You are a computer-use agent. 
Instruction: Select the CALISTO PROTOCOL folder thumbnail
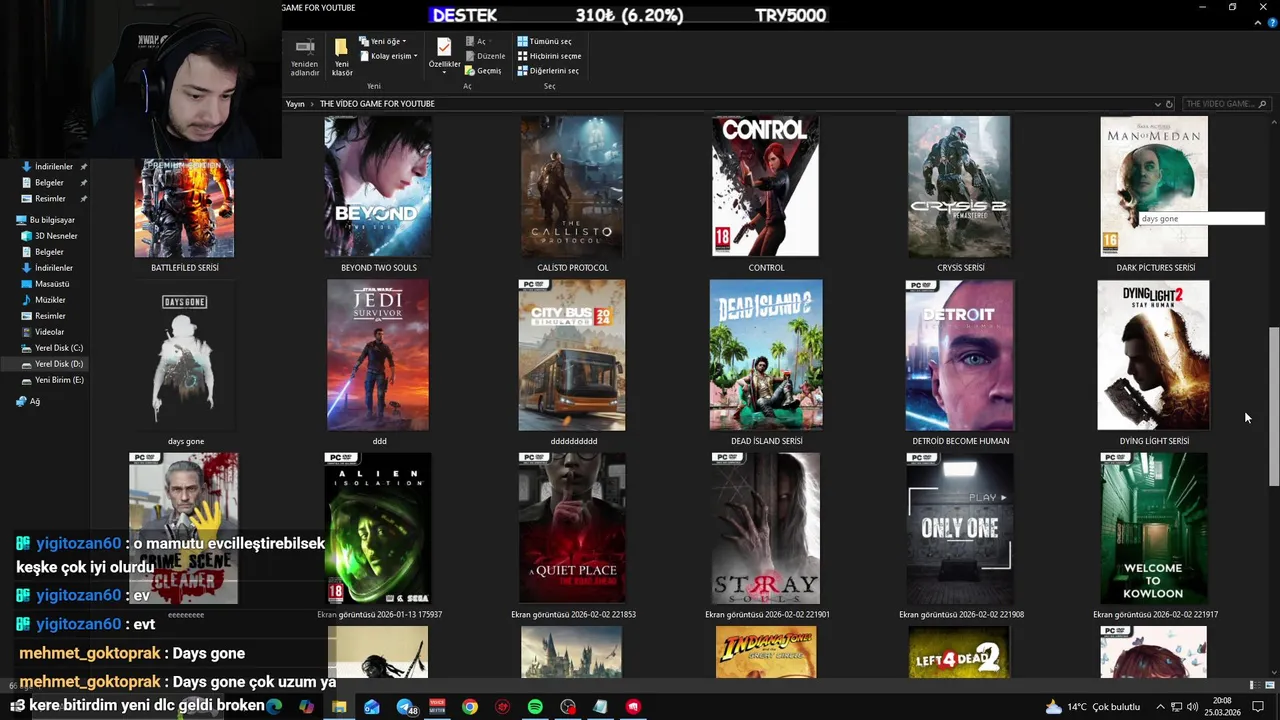coord(572,186)
